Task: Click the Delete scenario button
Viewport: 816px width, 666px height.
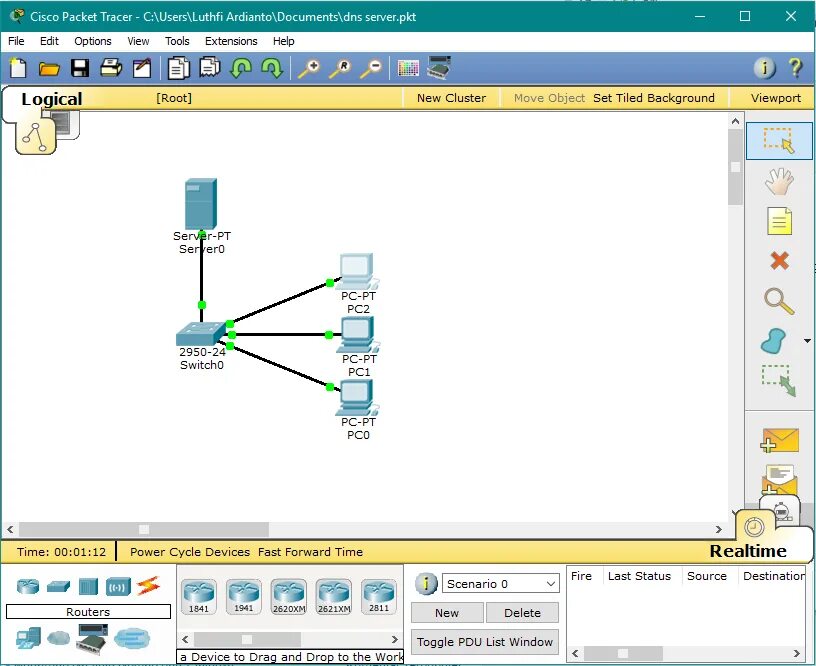Action: 522,613
